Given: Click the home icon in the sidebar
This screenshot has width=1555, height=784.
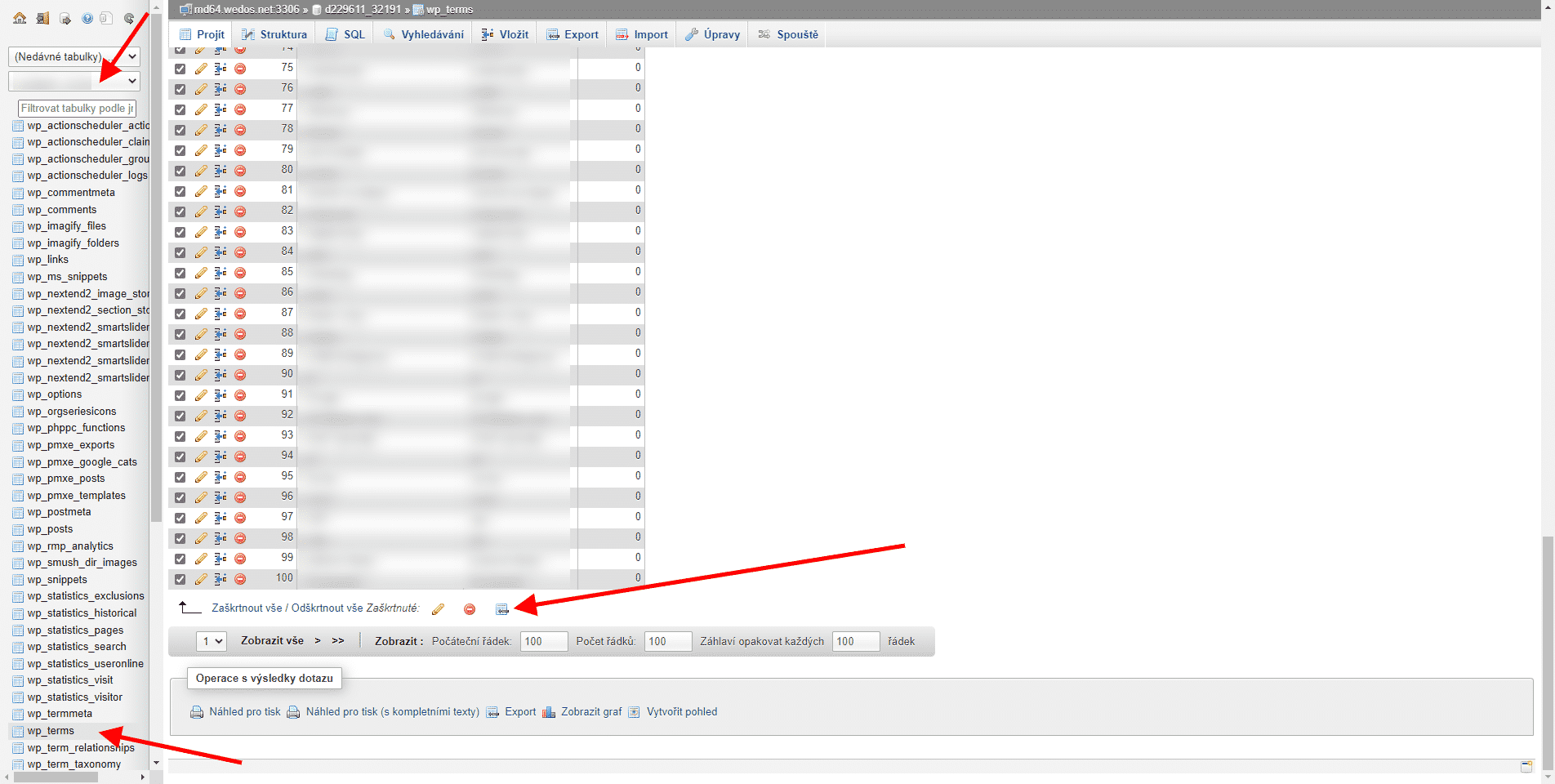Looking at the screenshot, I should (20, 18).
